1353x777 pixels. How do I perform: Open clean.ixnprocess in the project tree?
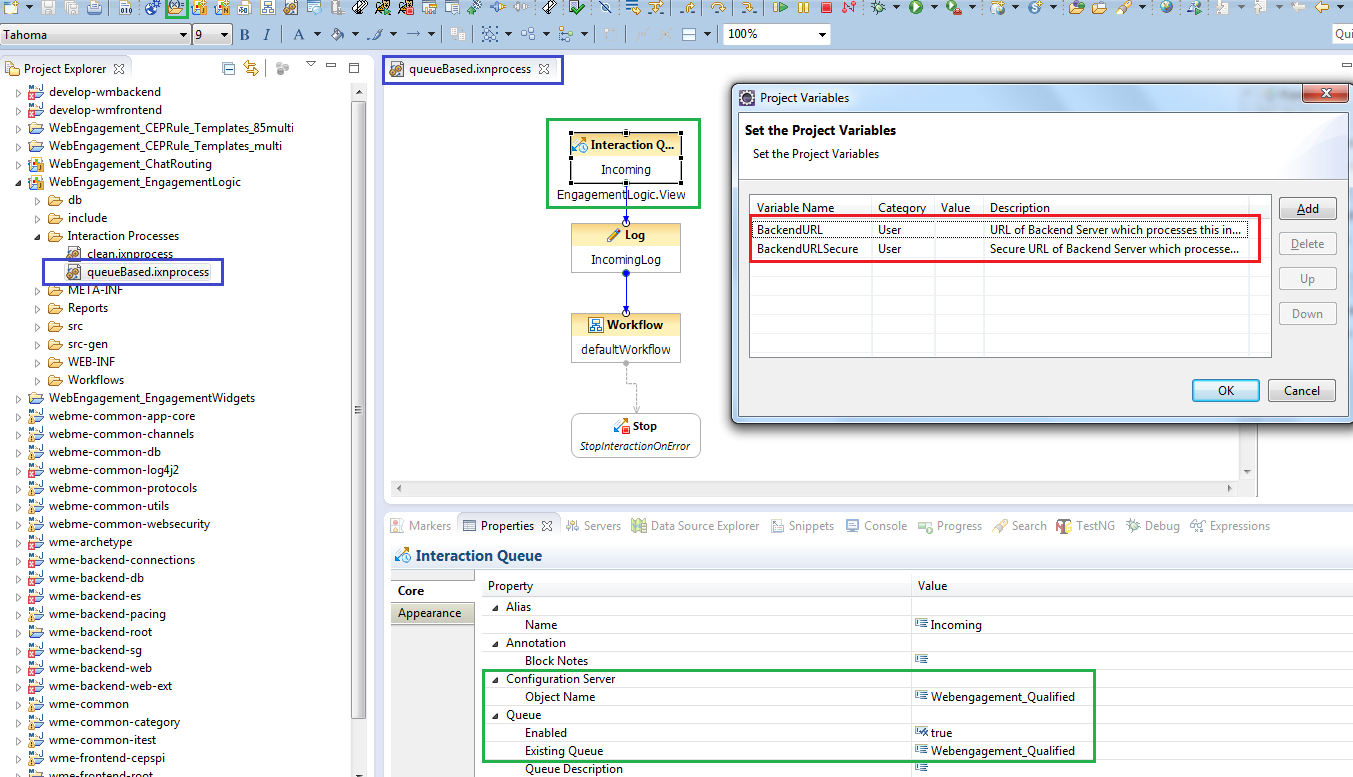129,254
